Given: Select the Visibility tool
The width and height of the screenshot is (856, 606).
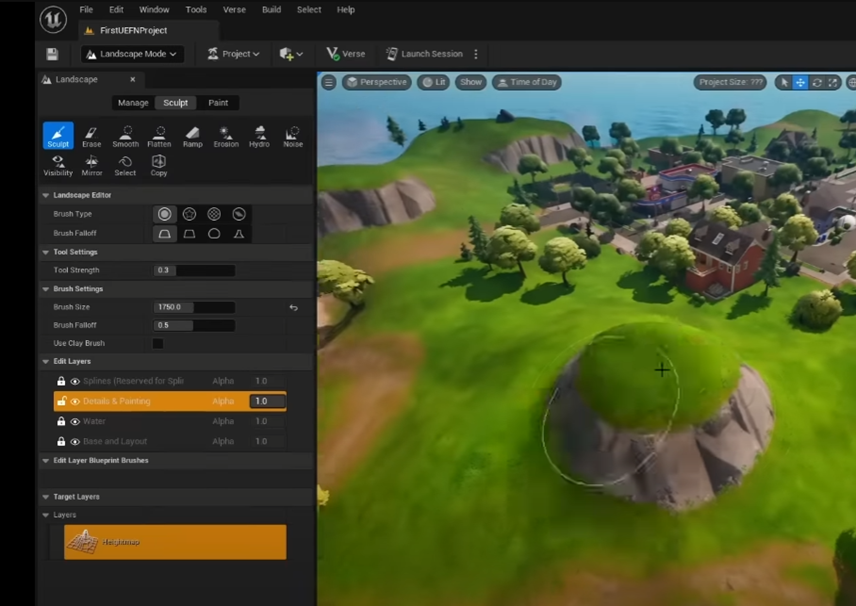Looking at the screenshot, I should click(58, 165).
